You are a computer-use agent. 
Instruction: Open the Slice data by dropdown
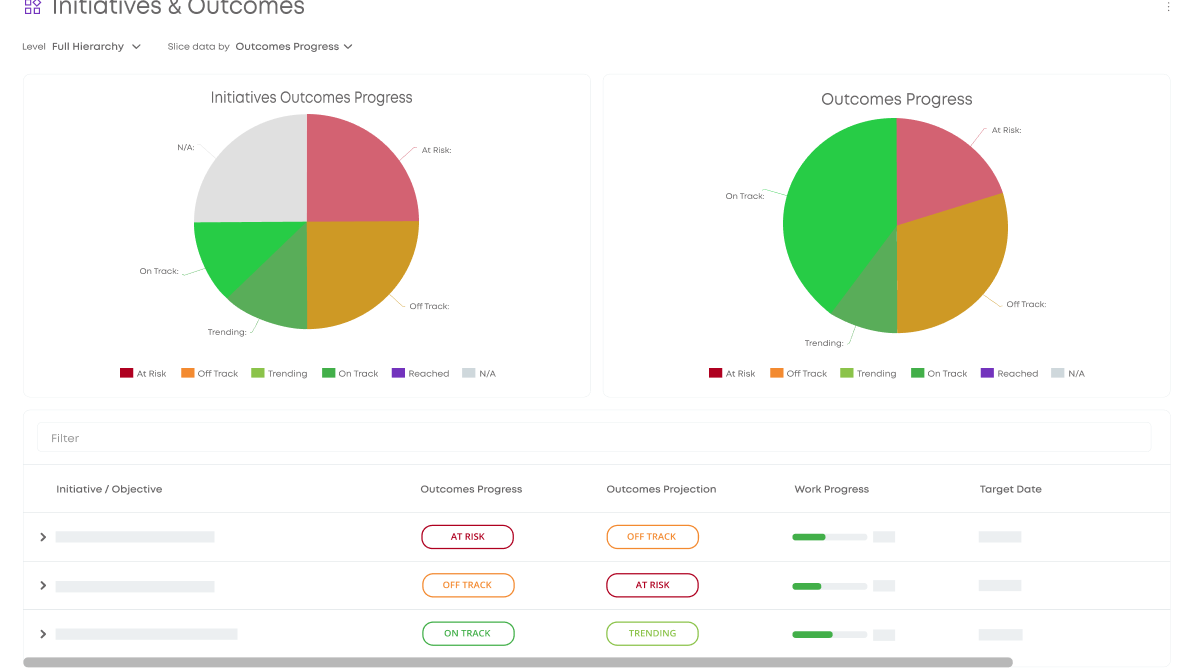294,47
